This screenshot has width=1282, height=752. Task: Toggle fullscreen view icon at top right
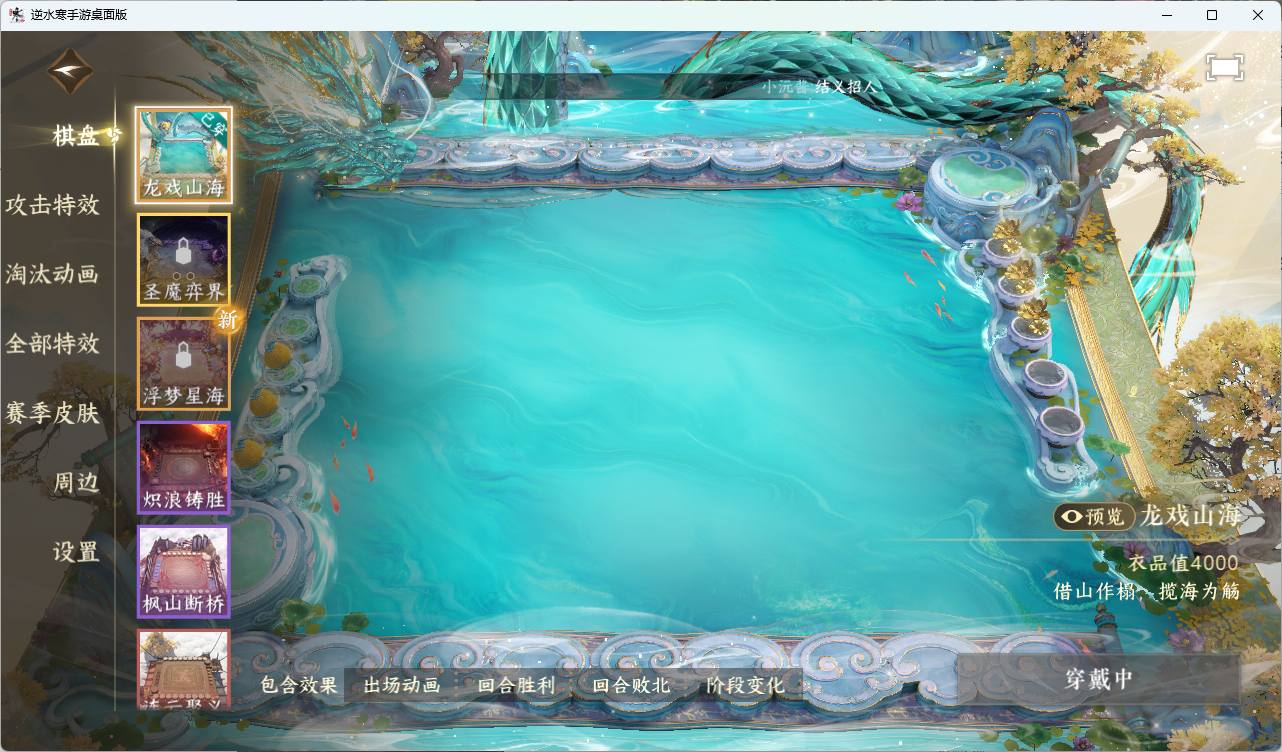click(x=1225, y=67)
